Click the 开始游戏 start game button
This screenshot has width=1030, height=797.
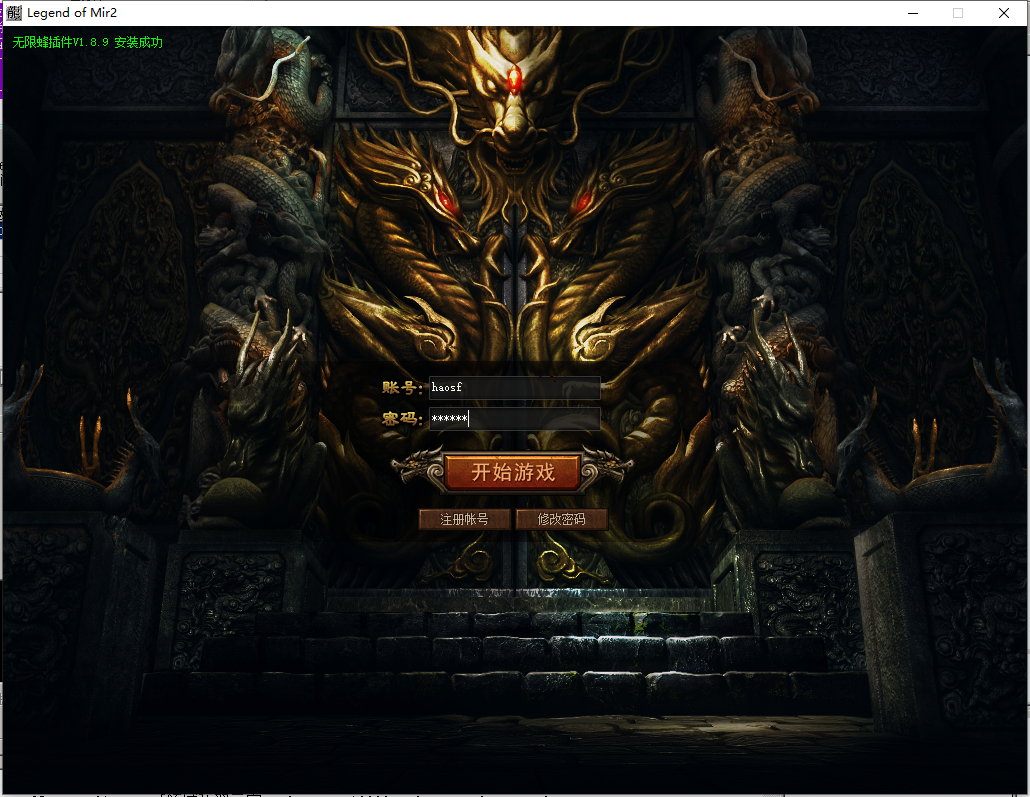point(512,472)
